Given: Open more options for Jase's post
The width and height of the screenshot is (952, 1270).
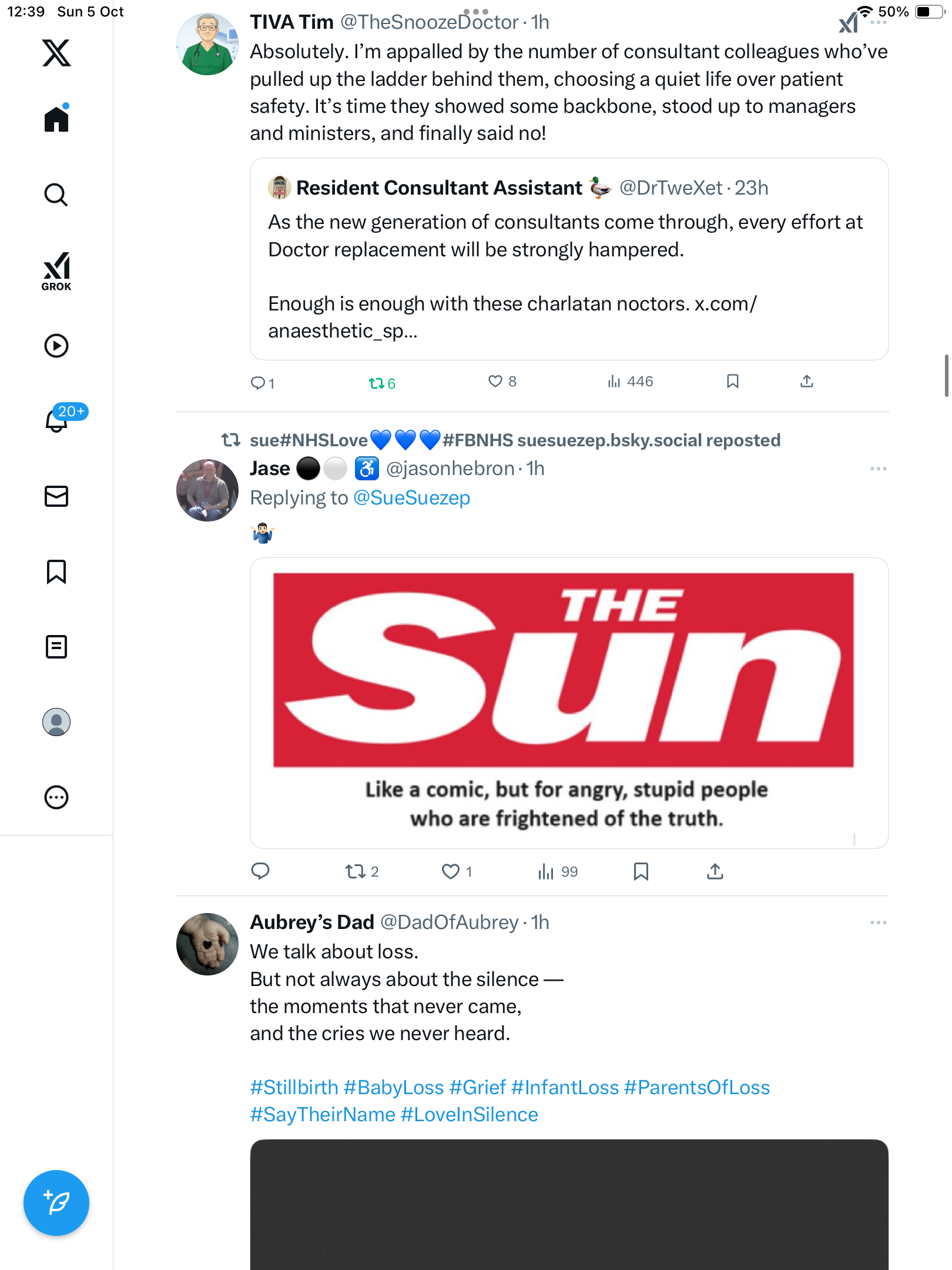Looking at the screenshot, I should tap(878, 469).
